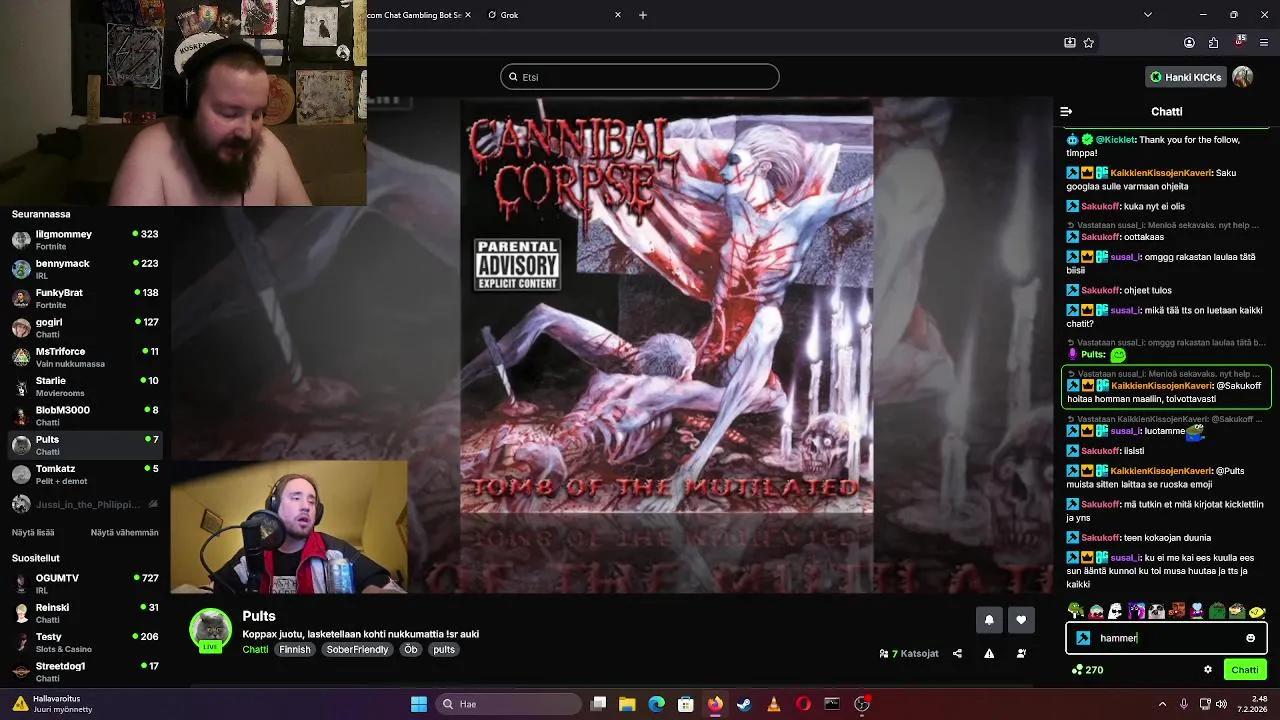Open Opera browser from taskbar
Viewport: 1280px width, 720px height.
pyautogui.click(x=803, y=704)
